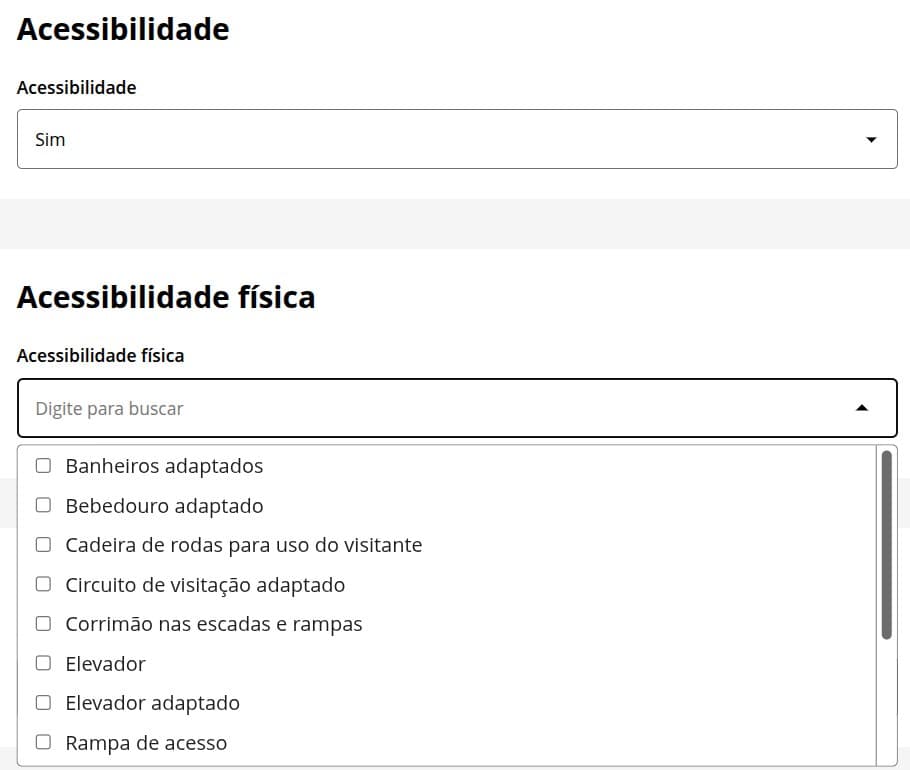Screen dimensions: 910x770
Task: Choose the Rampa de acesso option text
Action: click(x=146, y=743)
